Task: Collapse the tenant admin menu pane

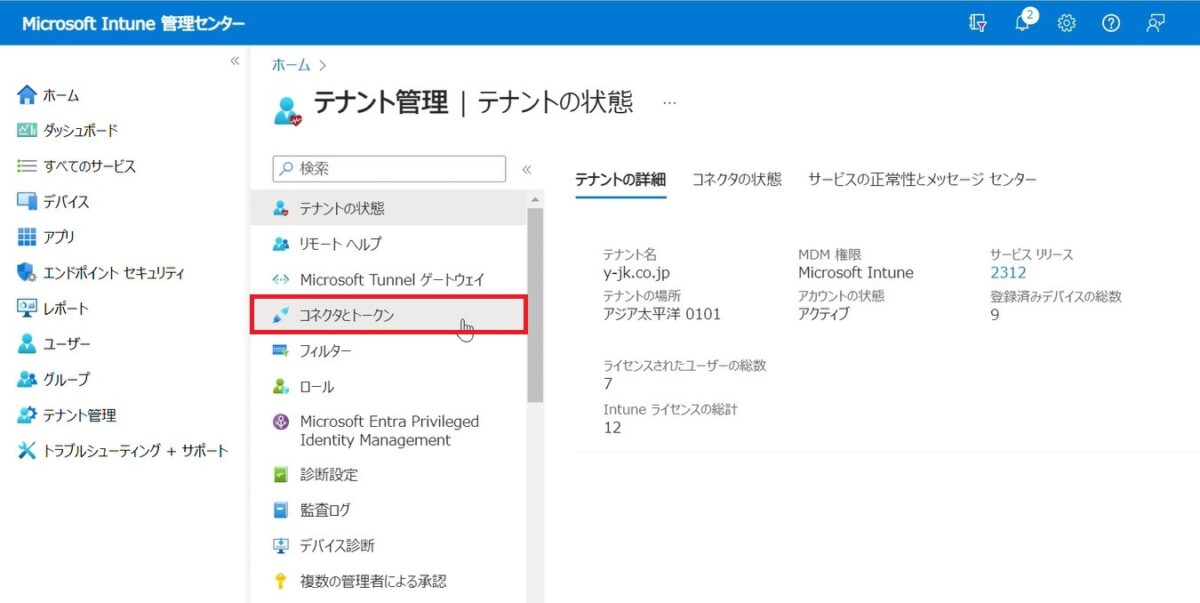Action: click(527, 167)
